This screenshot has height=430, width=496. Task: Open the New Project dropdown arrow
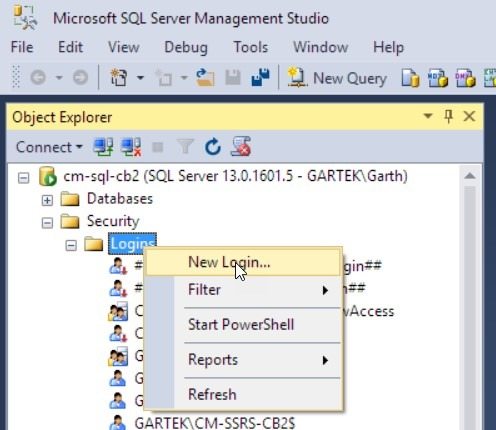coord(140,78)
